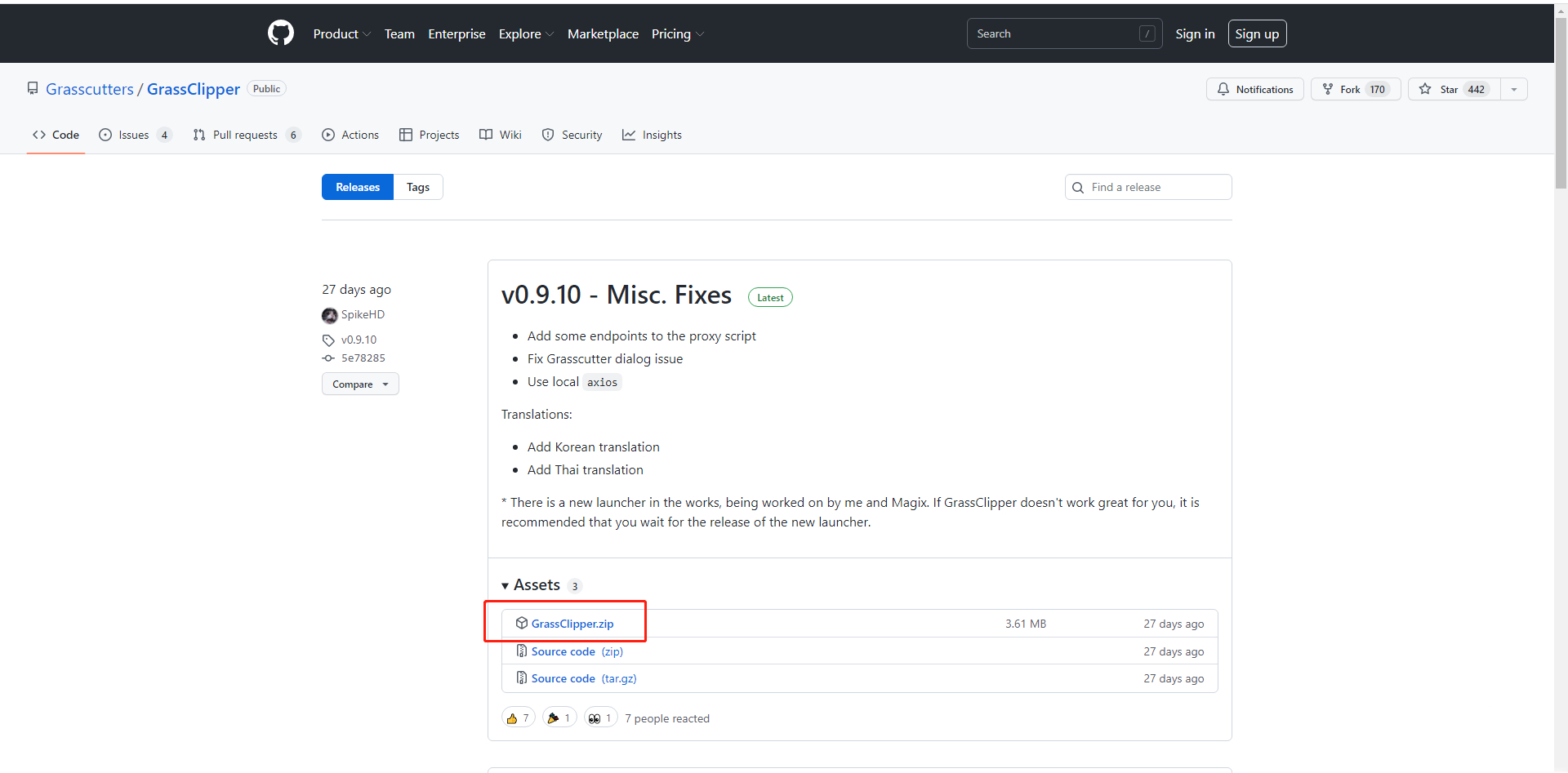Viewport: 1568px width, 773px height.
Task: Select the Releases toggle button
Action: pos(358,187)
